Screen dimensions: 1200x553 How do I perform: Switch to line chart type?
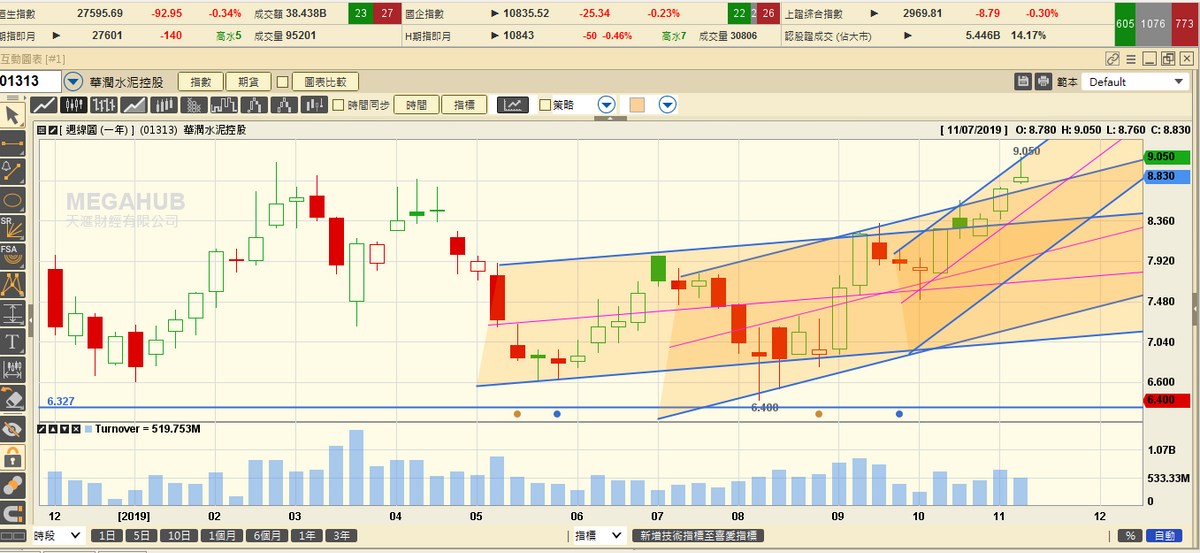[44, 104]
